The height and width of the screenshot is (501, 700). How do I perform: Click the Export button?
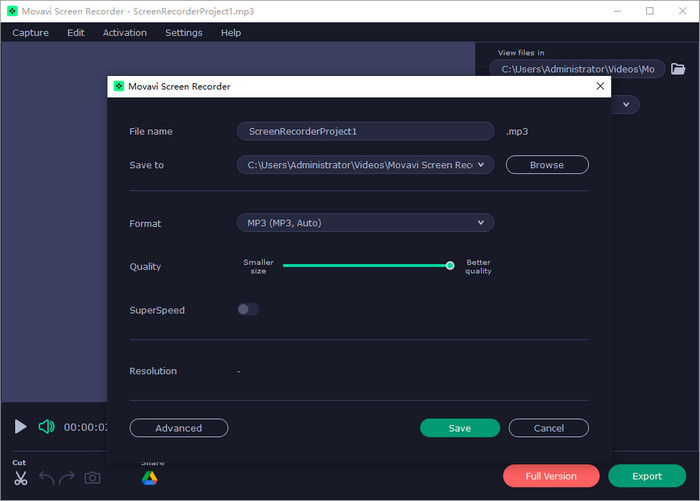(x=647, y=476)
